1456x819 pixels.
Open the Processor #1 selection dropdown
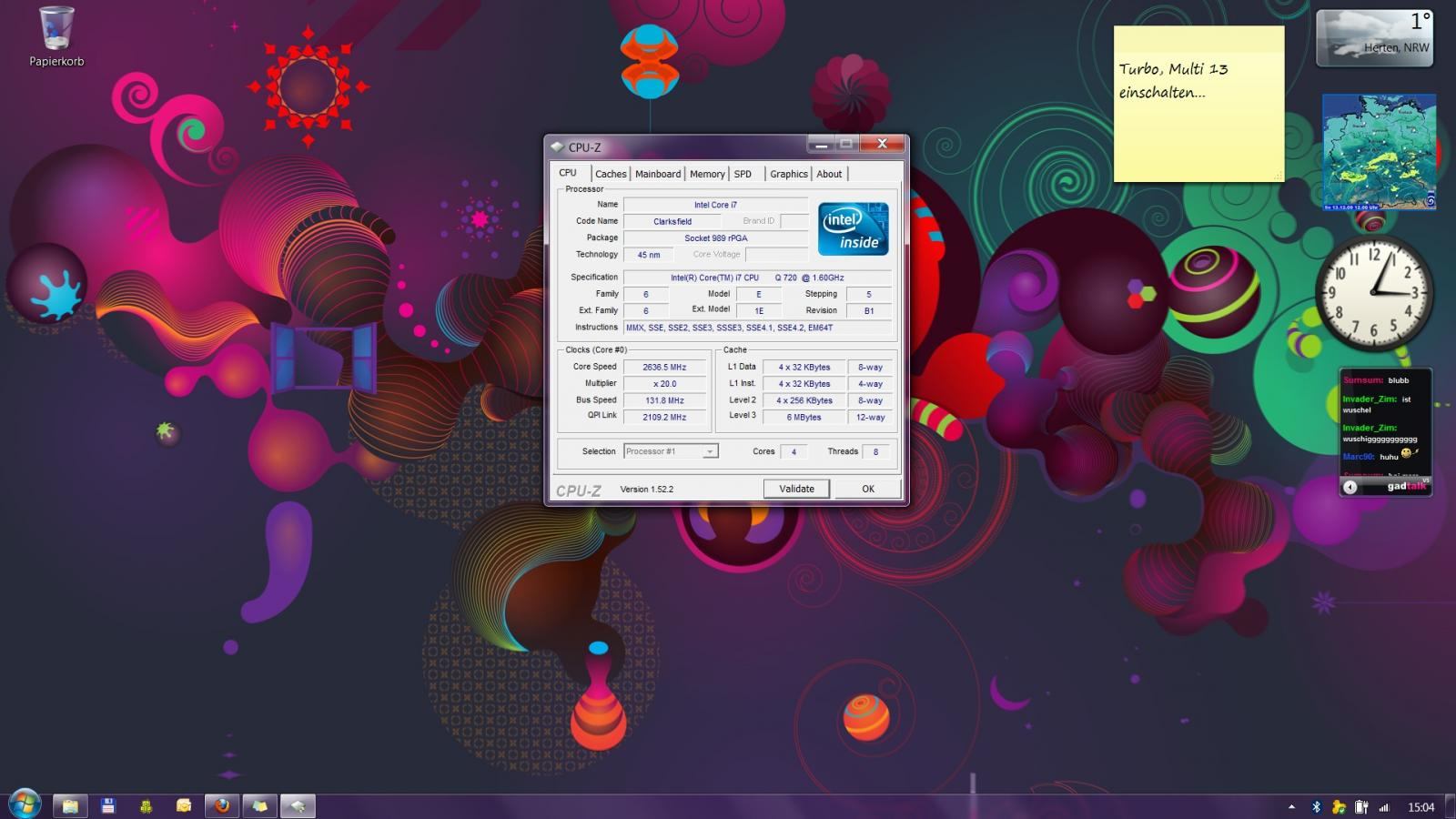[x=671, y=451]
